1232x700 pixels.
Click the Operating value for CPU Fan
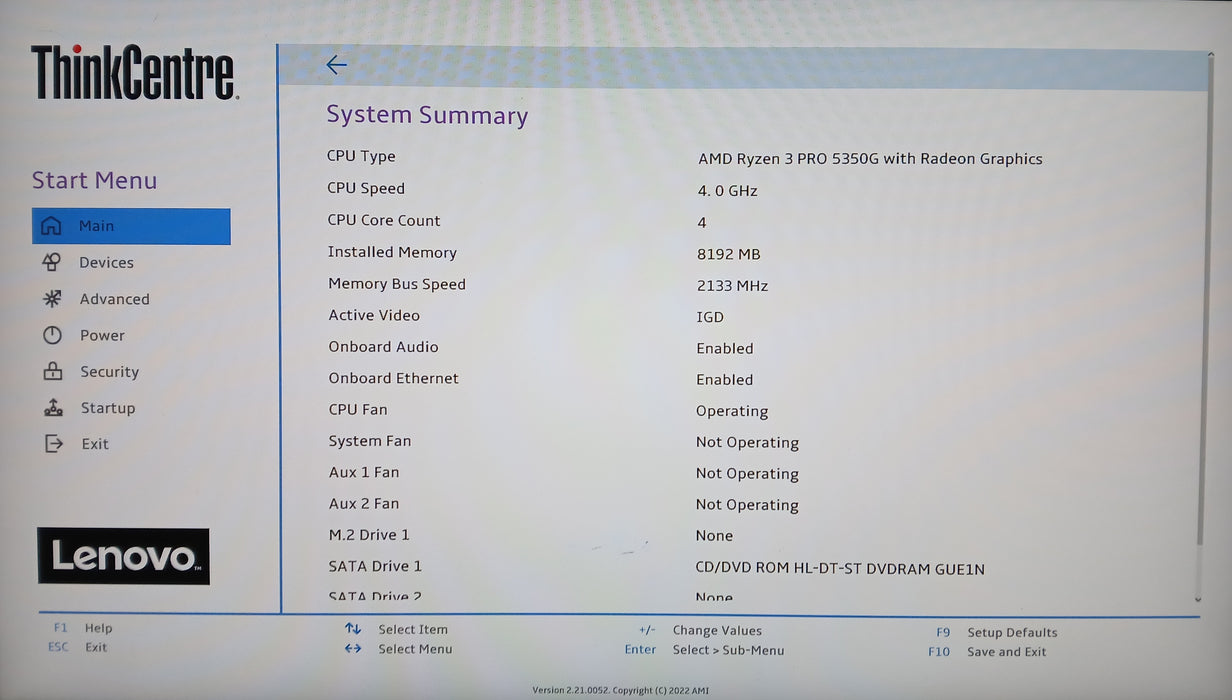732,412
